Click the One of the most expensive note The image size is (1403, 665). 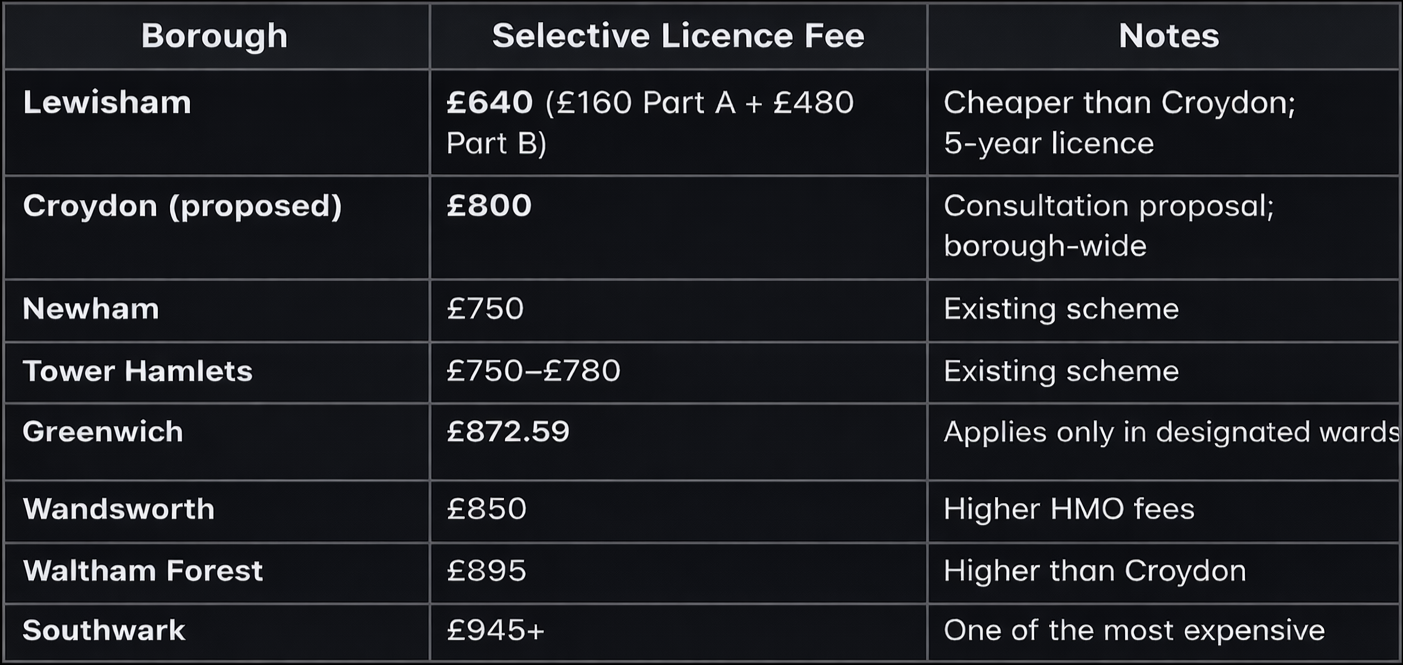1134,630
